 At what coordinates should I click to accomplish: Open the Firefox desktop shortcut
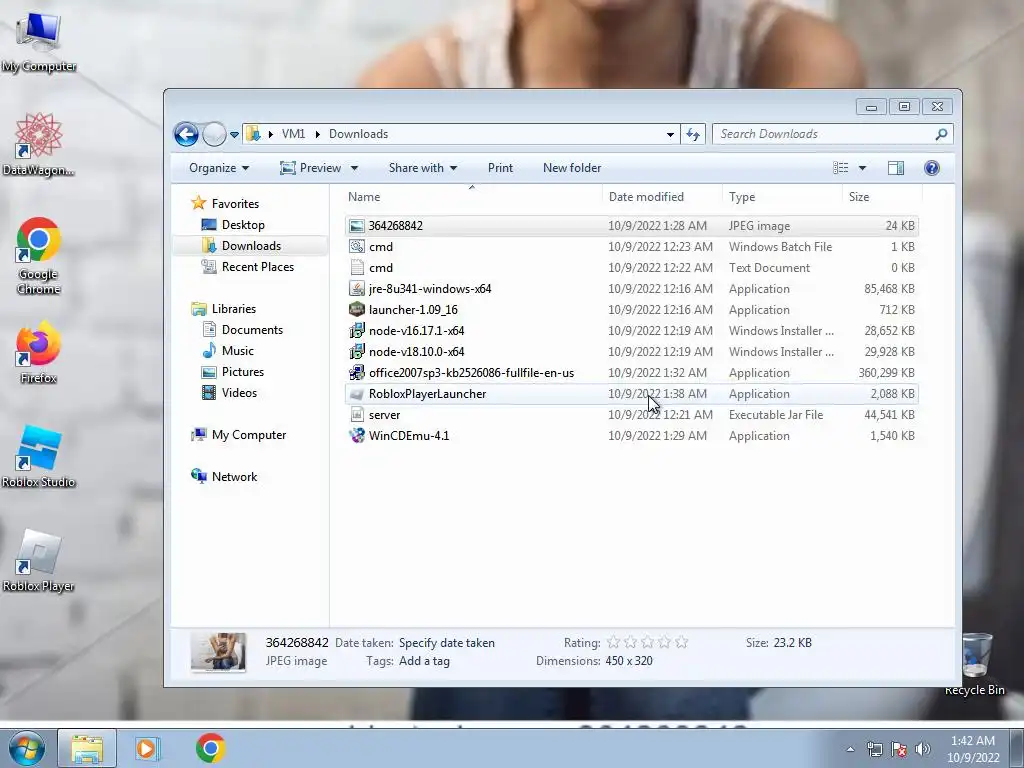(39, 352)
